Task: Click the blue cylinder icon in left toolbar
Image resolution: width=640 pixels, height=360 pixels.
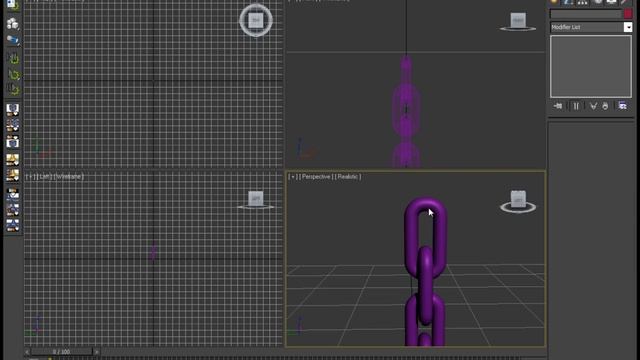Action: [13, 40]
